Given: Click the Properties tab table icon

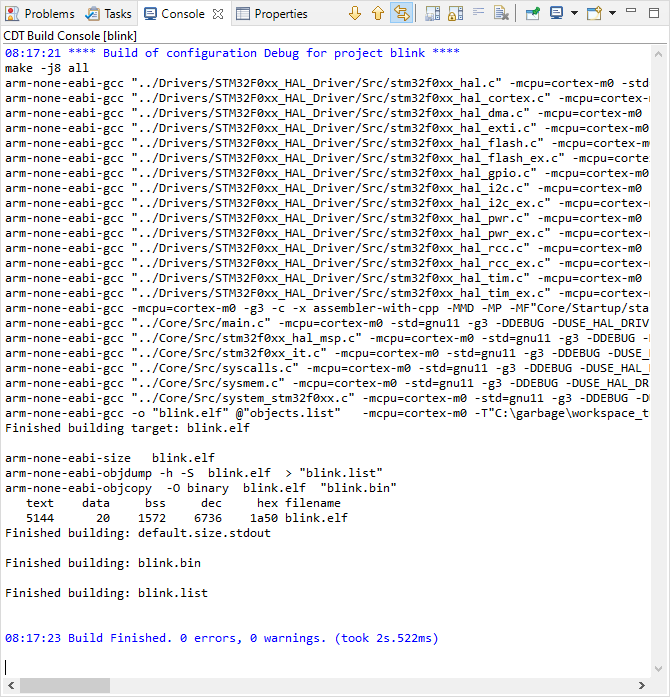Looking at the screenshot, I should click(x=243, y=14).
